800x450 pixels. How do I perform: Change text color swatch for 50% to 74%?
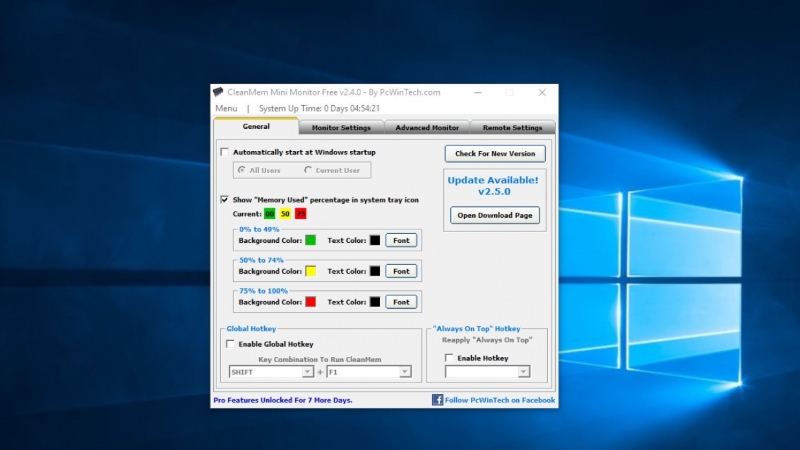pos(375,271)
